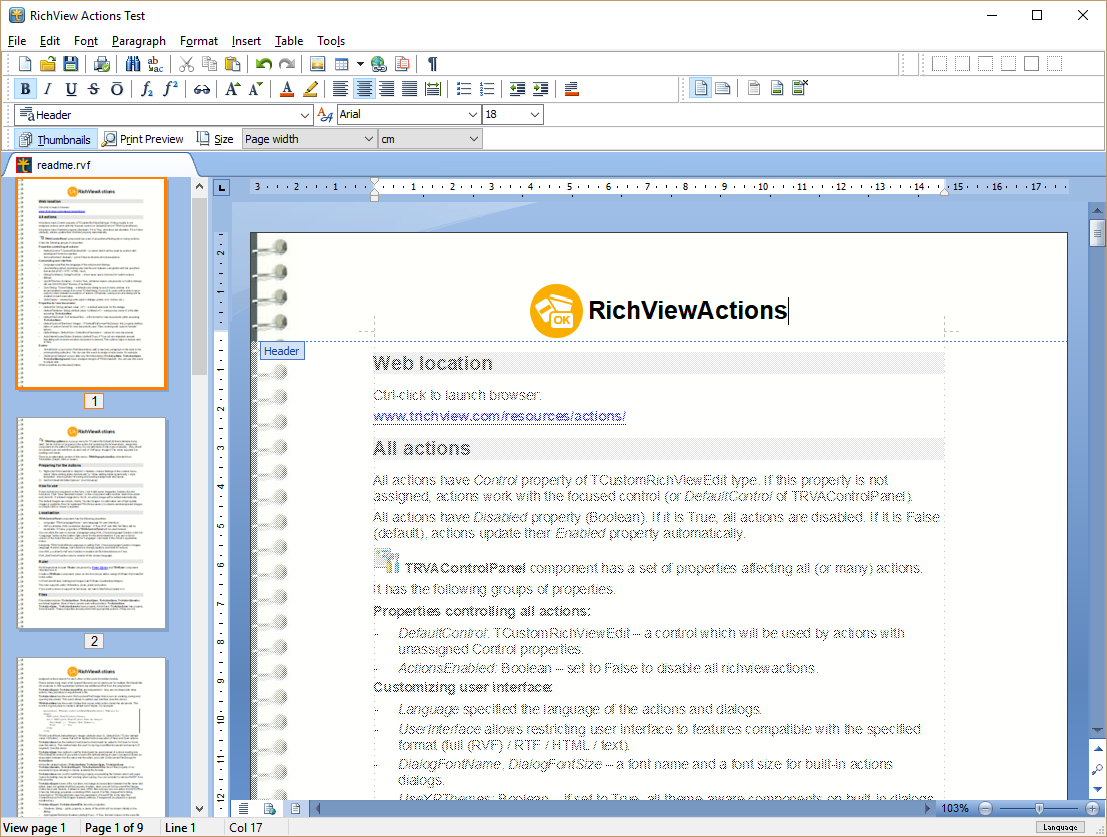
Task: Select the Insert Table tool
Action: 340,62
